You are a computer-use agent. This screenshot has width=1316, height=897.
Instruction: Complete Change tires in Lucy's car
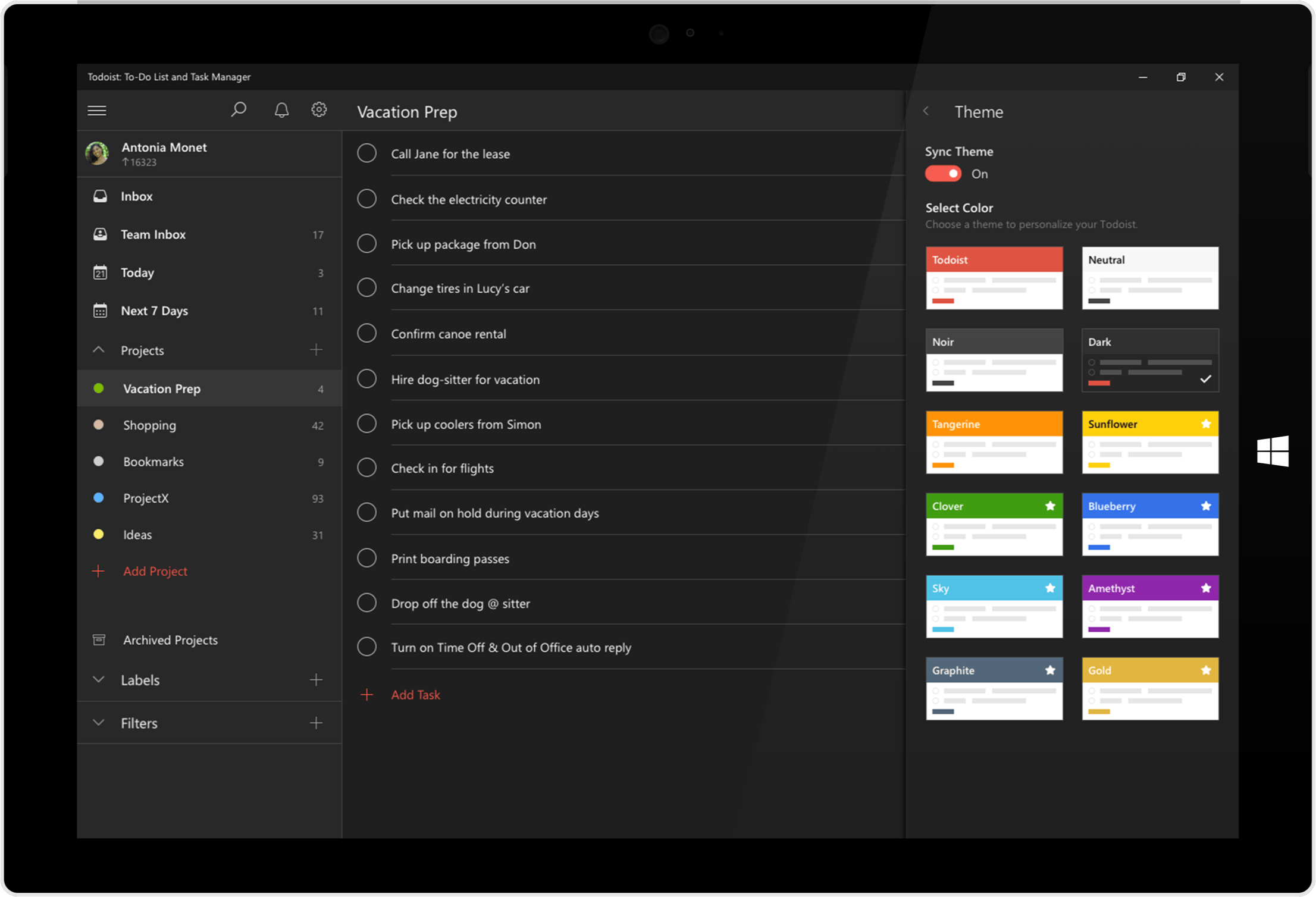click(x=367, y=288)
